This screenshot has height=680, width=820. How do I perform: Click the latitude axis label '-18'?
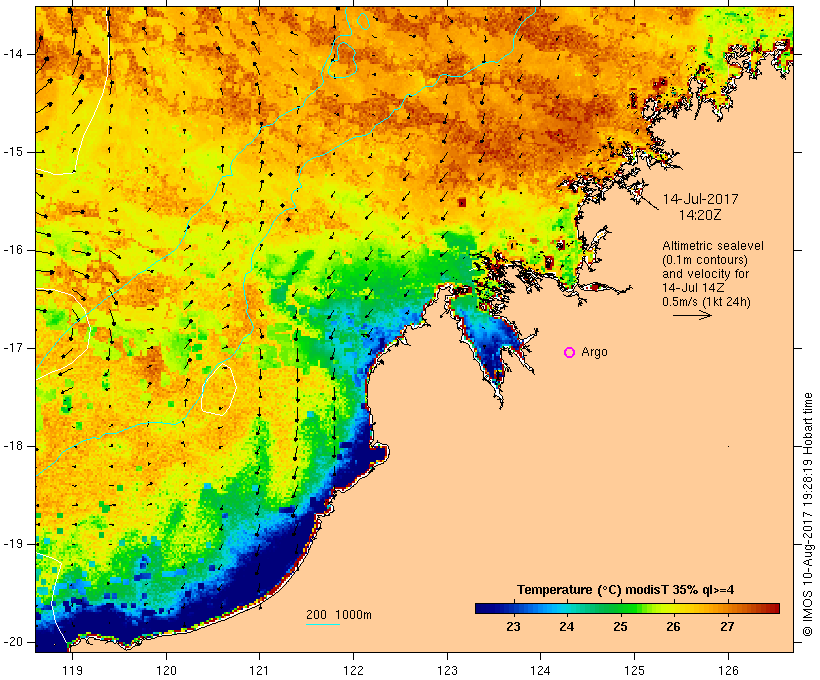pos(13,446)
